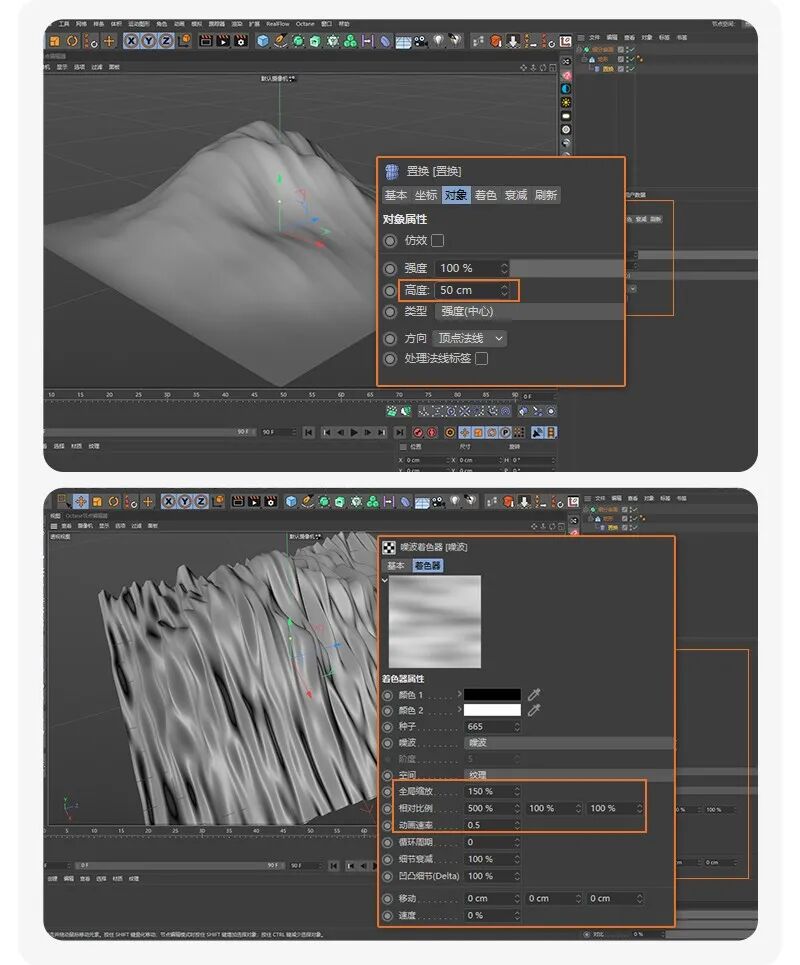800x965 pixels.
Task: Play animation forward in top window
Action: pos(354,433)
